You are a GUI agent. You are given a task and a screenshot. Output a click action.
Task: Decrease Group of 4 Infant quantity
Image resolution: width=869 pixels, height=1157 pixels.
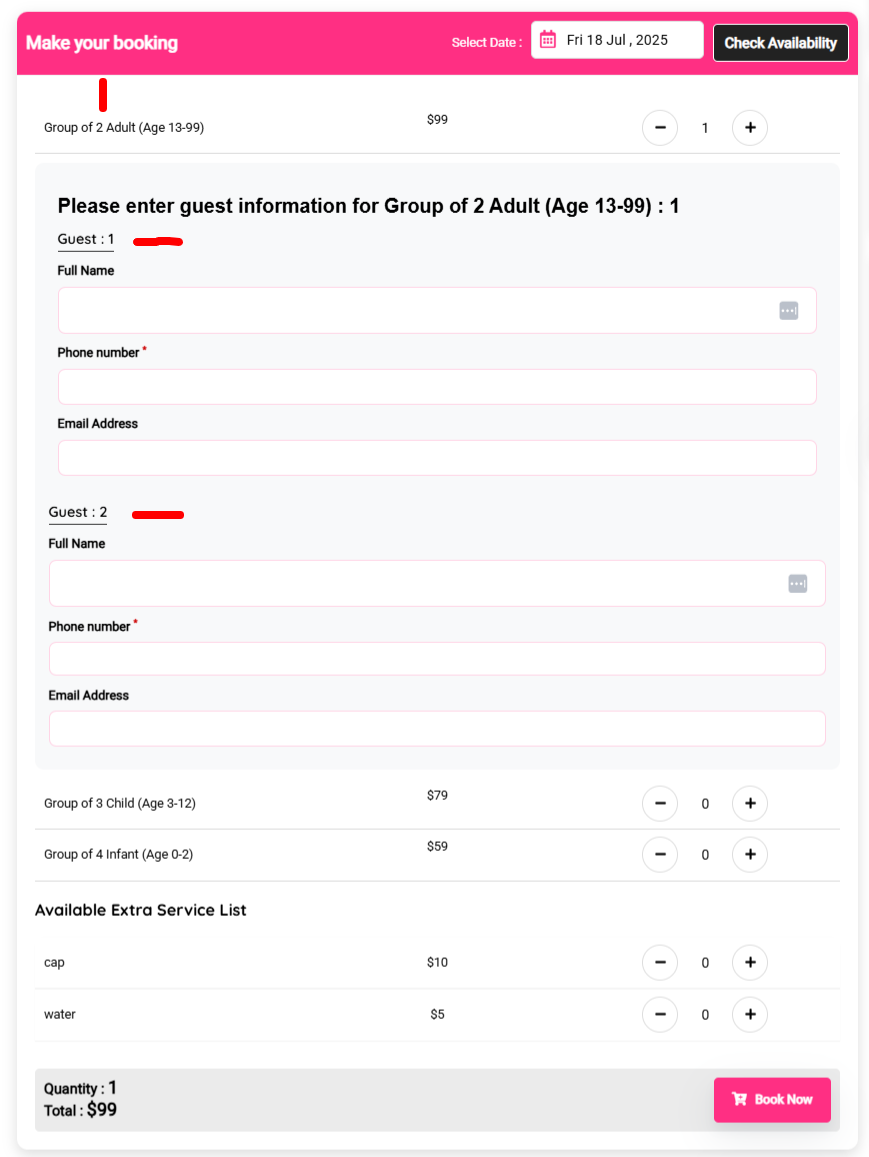[660, 854]
